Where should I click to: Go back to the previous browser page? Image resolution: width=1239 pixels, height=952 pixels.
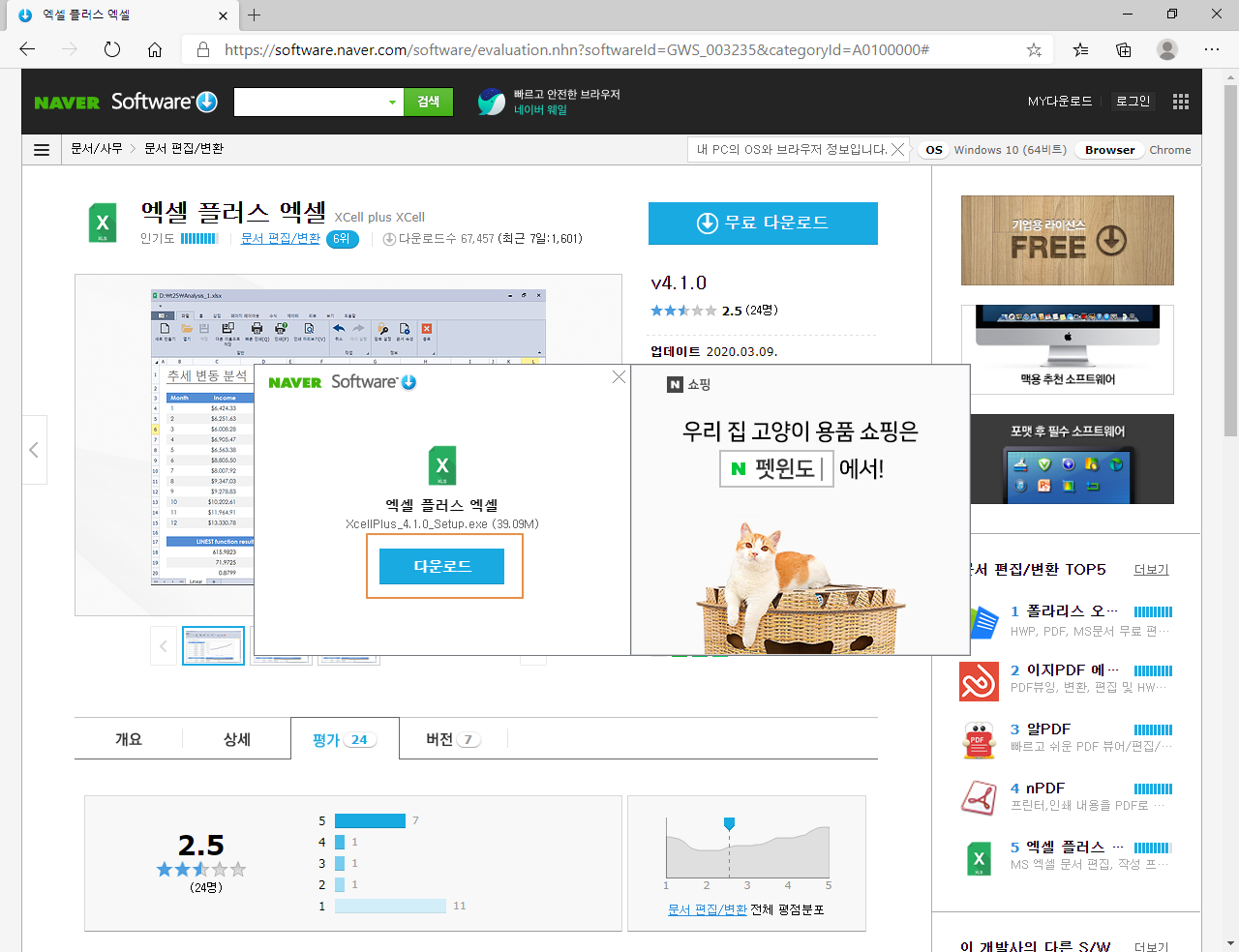[27, 49]
